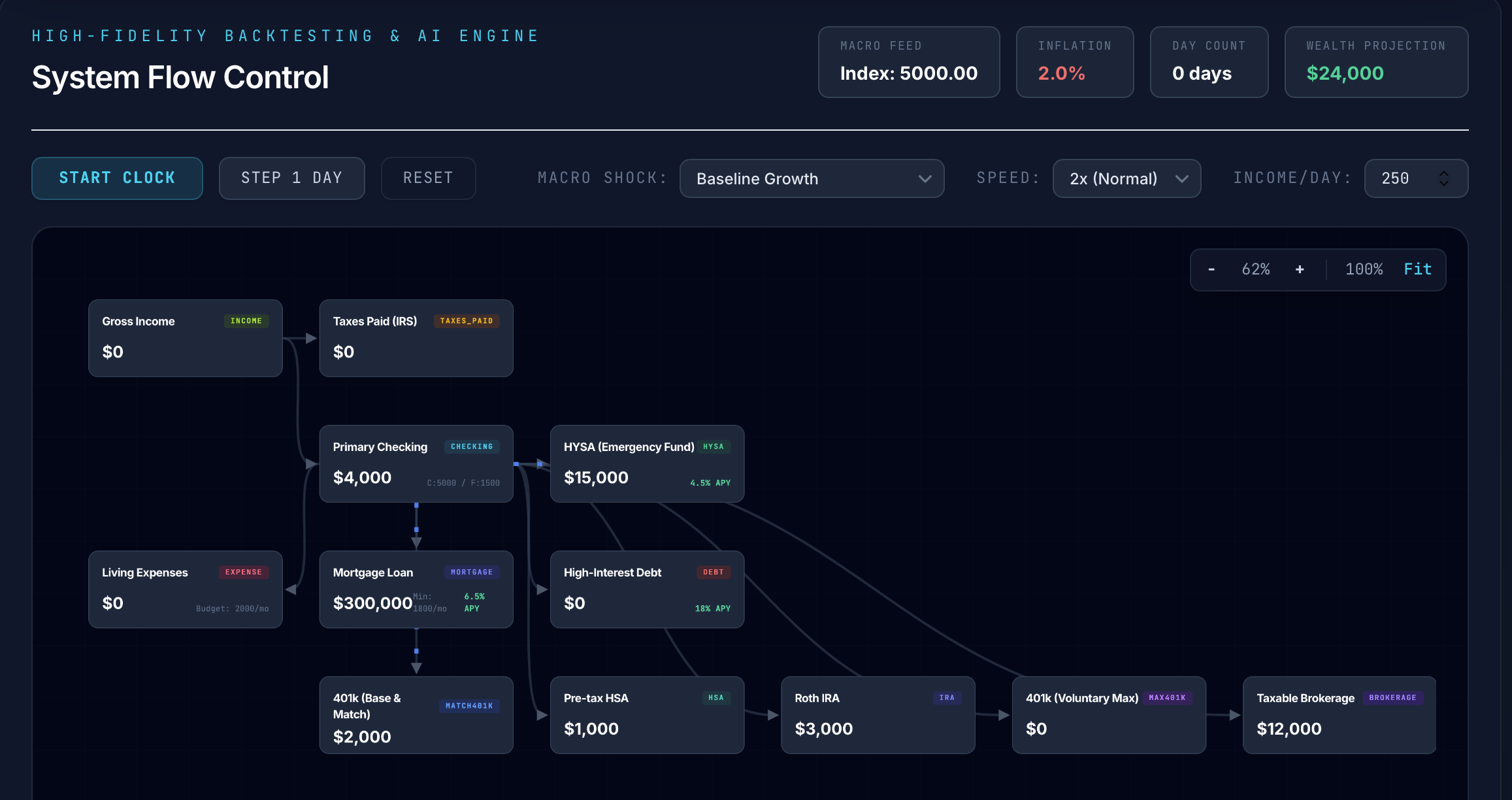1512x800 pixels.
Task: Click the TAXES_PAID tag badge
Action: 467,321
